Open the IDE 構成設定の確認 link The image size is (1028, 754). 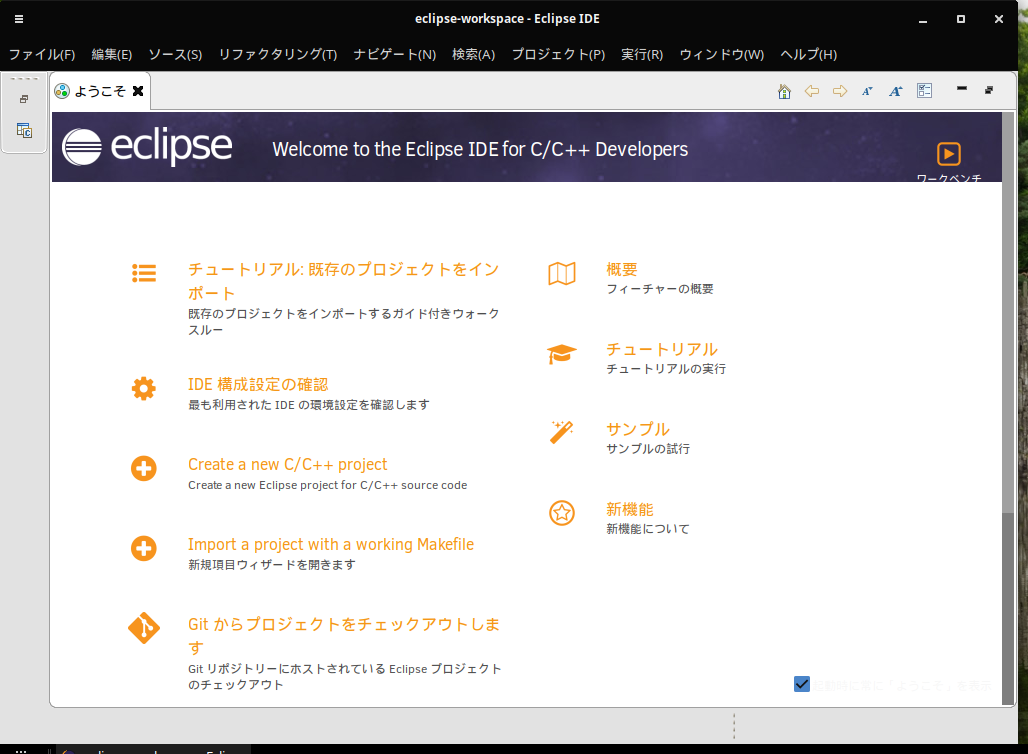[x=258, y=384]
